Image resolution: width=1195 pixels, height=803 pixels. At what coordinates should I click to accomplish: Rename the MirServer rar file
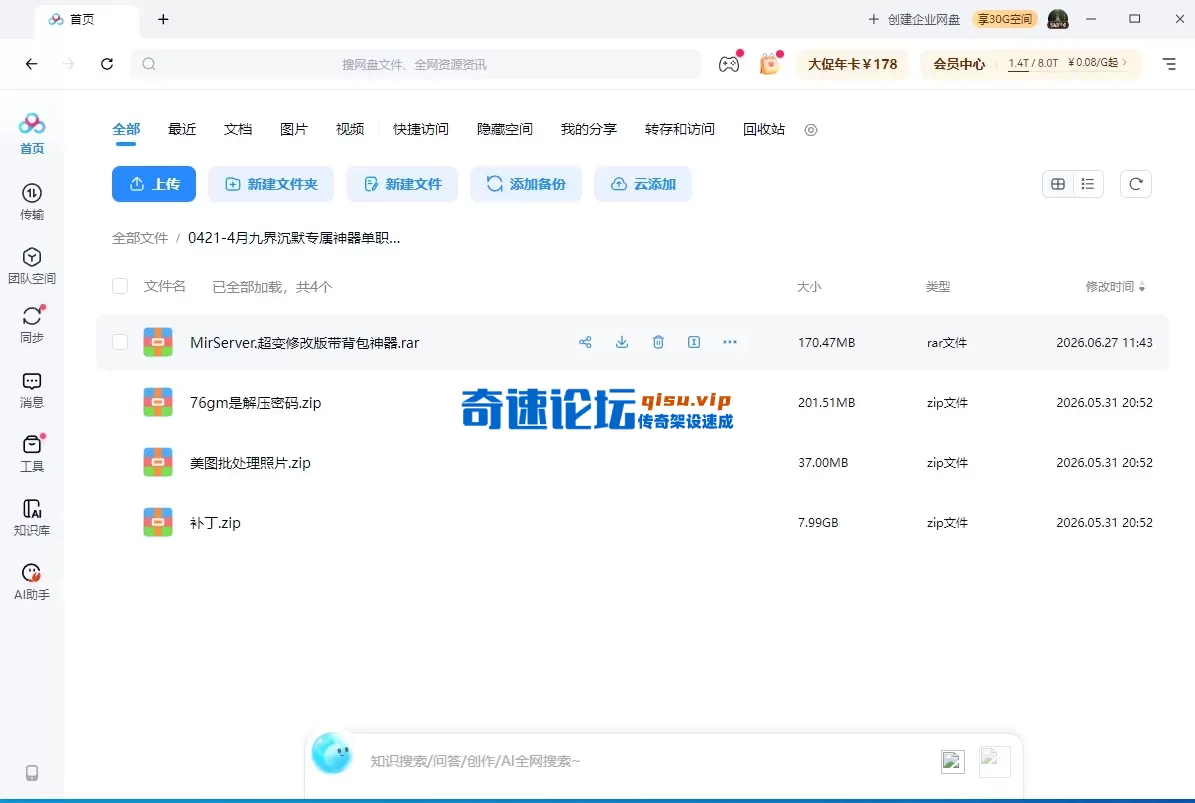click(694, 342)
